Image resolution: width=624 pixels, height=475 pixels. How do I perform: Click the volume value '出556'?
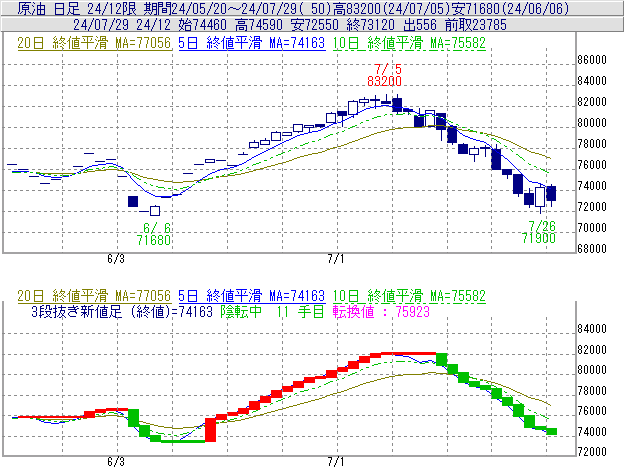(x=420, y=25)
